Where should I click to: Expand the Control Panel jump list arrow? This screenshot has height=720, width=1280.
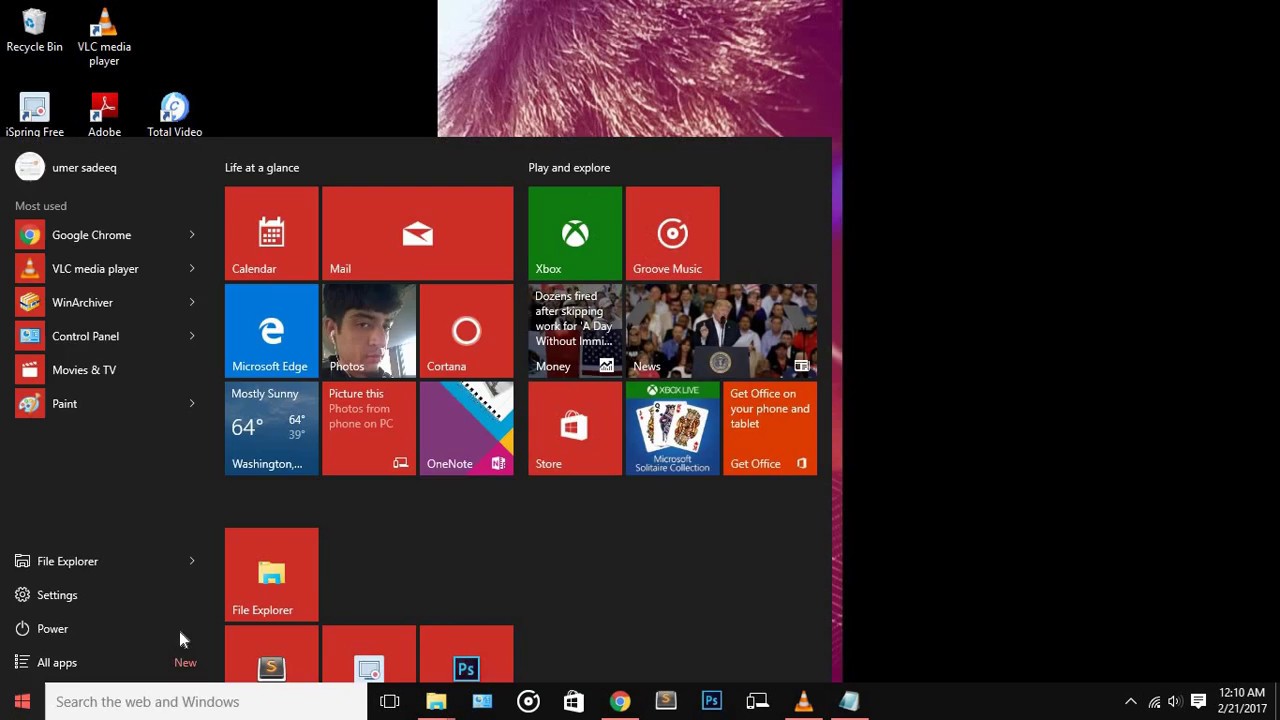(x=192, y=336)
